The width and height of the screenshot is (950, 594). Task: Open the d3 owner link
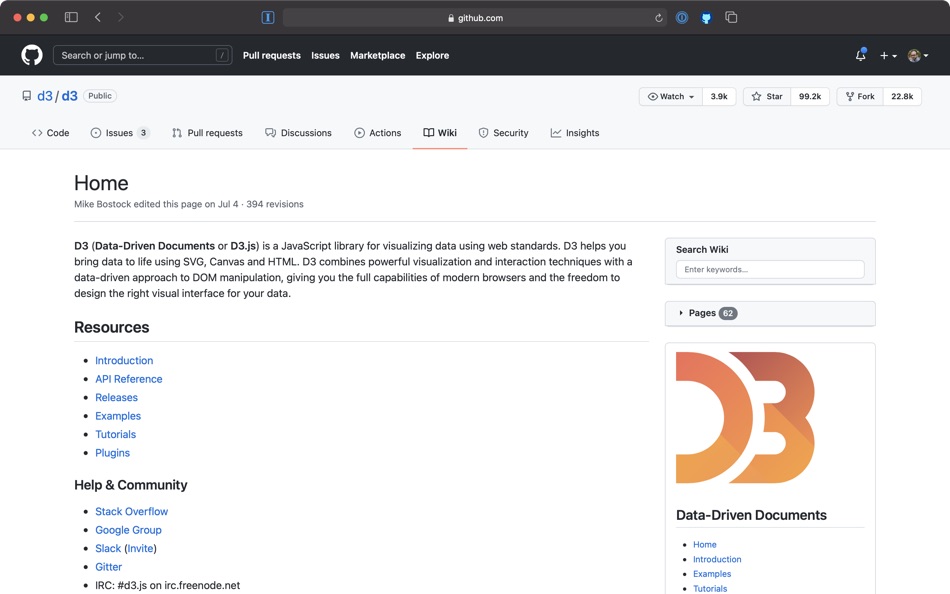(x=45, y=96)
